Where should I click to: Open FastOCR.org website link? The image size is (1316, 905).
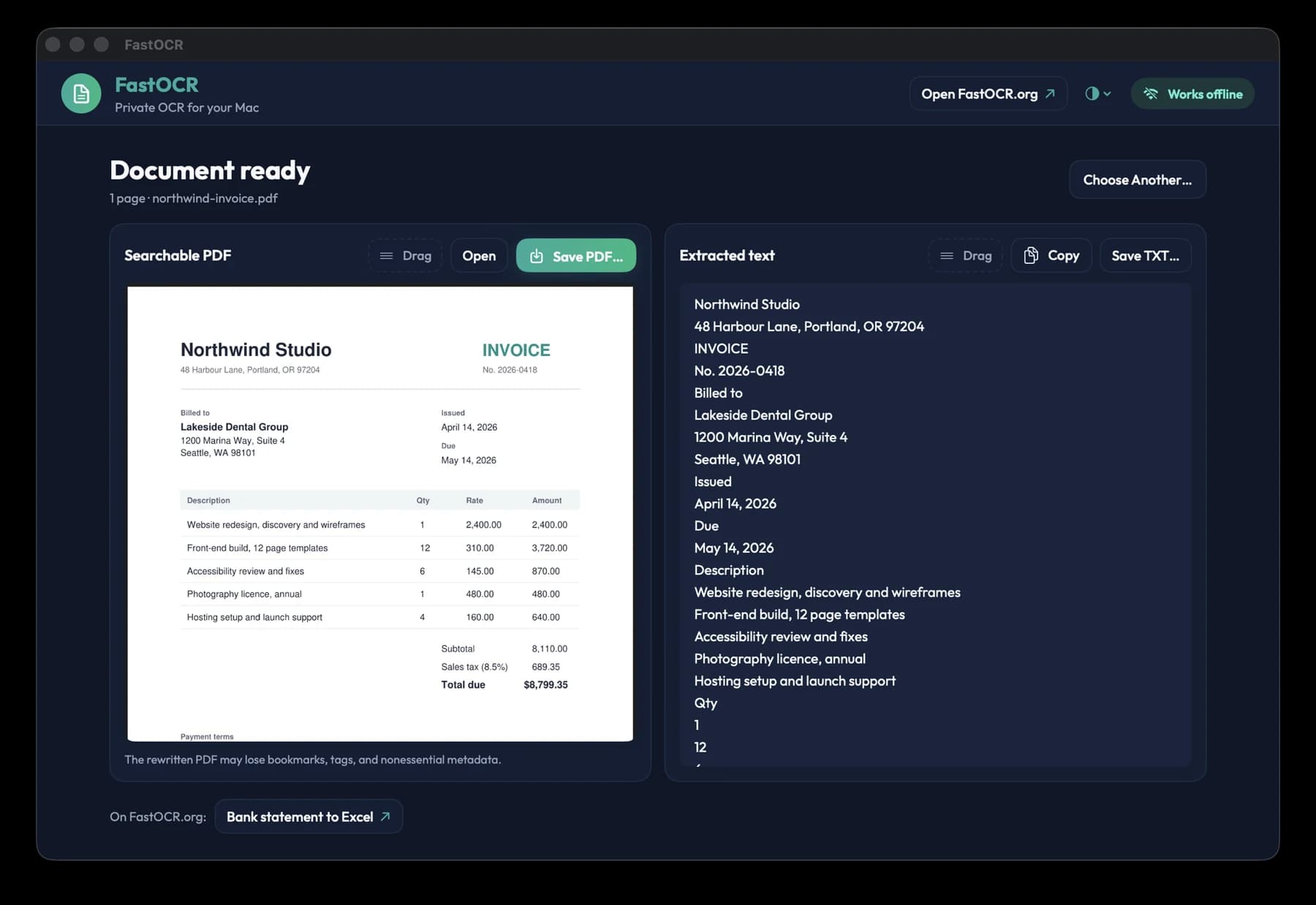coord(988,94)
